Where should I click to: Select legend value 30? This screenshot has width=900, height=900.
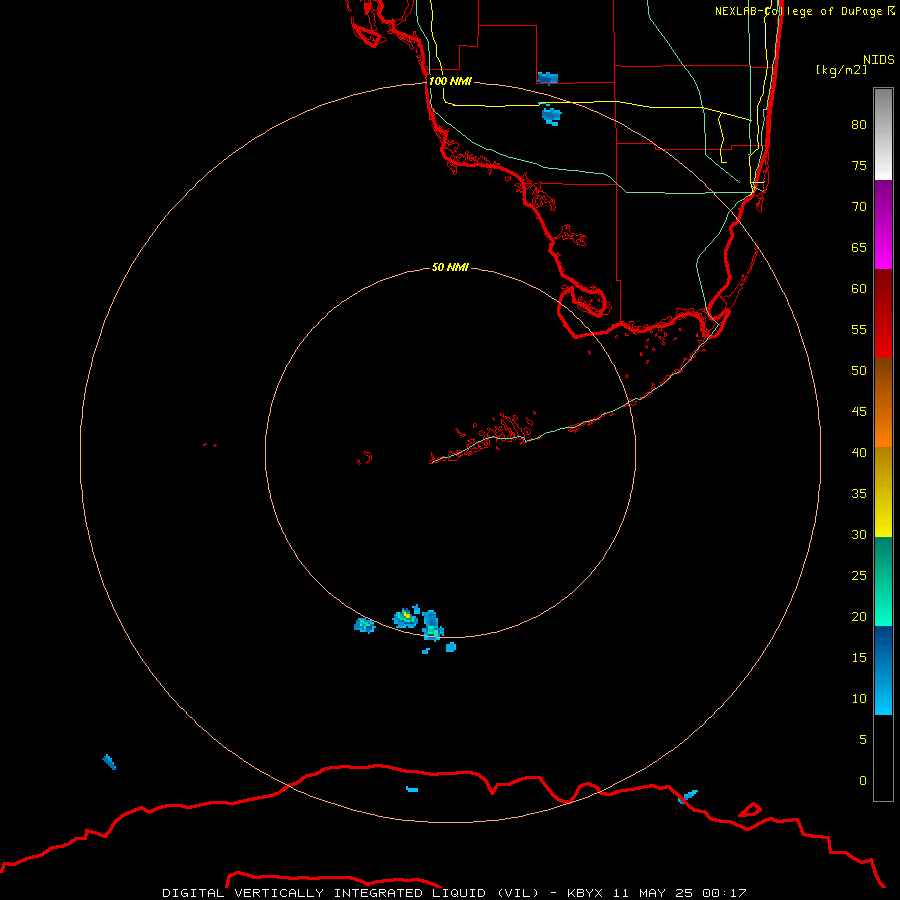pos(859,534)
